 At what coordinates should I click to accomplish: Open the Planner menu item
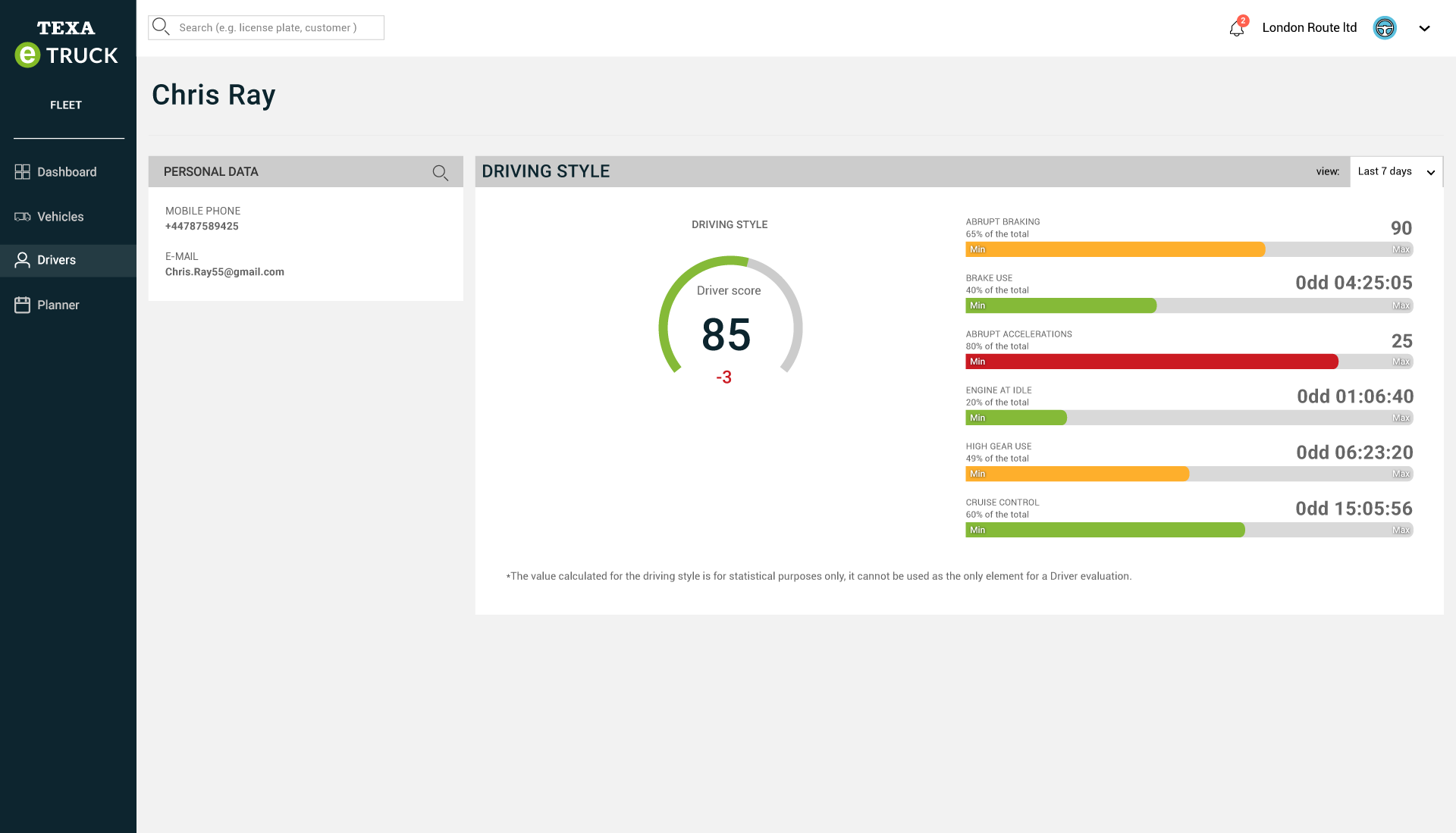(68, 305)
